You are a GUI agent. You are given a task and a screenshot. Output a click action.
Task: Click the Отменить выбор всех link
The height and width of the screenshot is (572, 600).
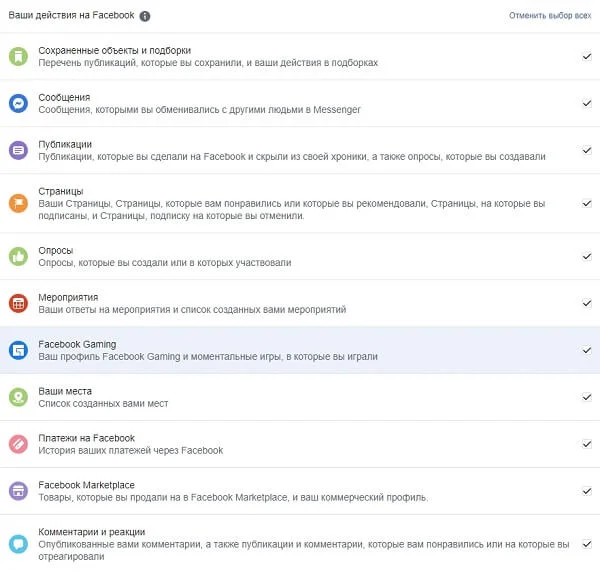point(550,17)
